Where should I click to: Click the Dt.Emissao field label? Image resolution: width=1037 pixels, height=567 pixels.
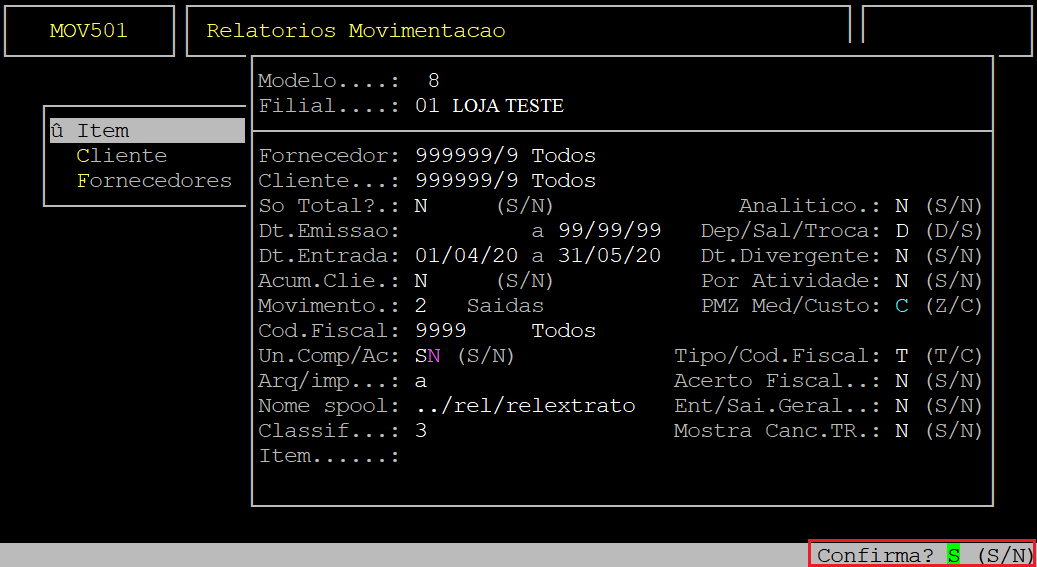click(x=329, y=231)
